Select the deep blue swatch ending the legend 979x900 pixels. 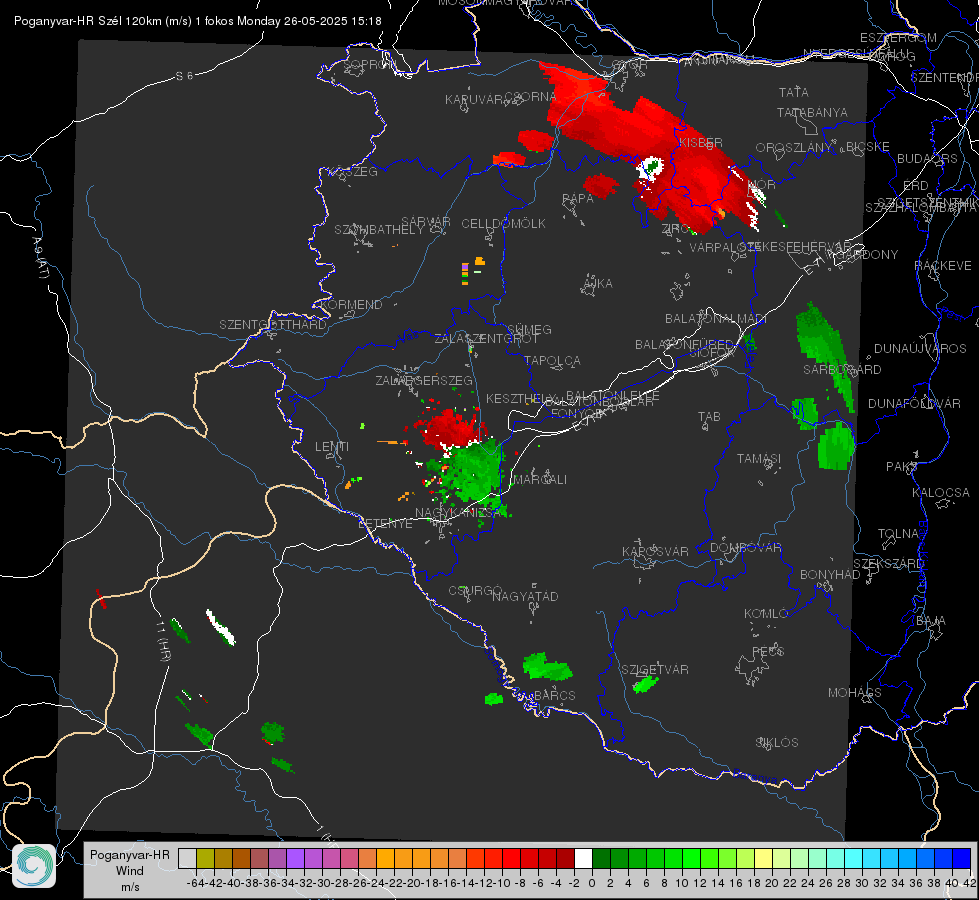point(962,858)
